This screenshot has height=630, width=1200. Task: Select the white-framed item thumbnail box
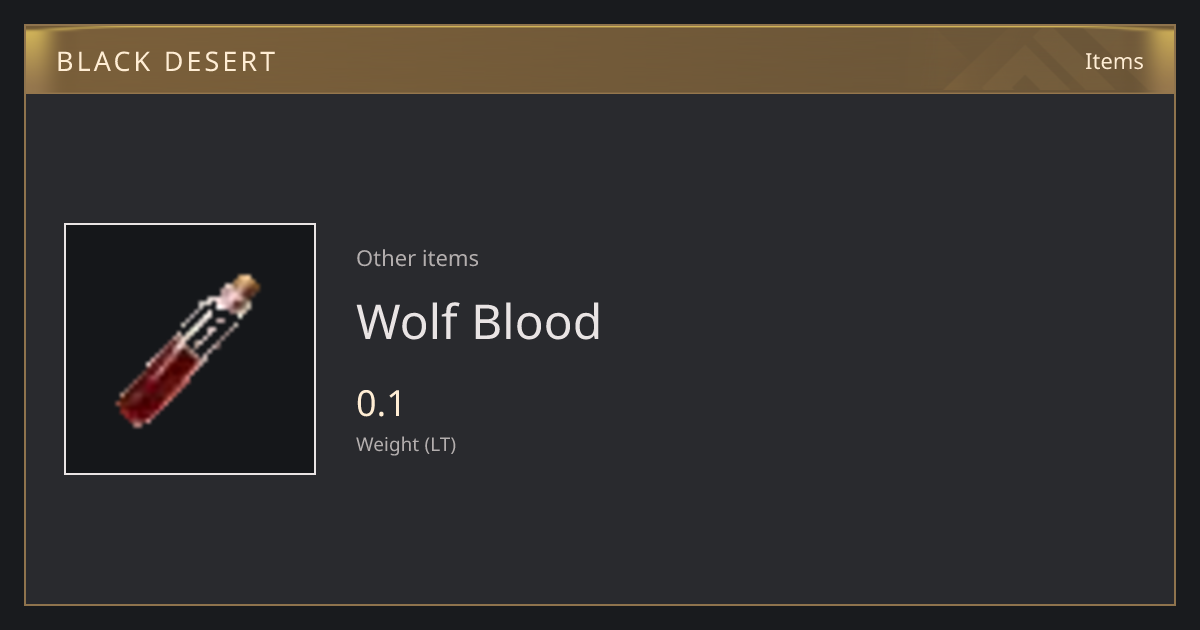point(190,349)
